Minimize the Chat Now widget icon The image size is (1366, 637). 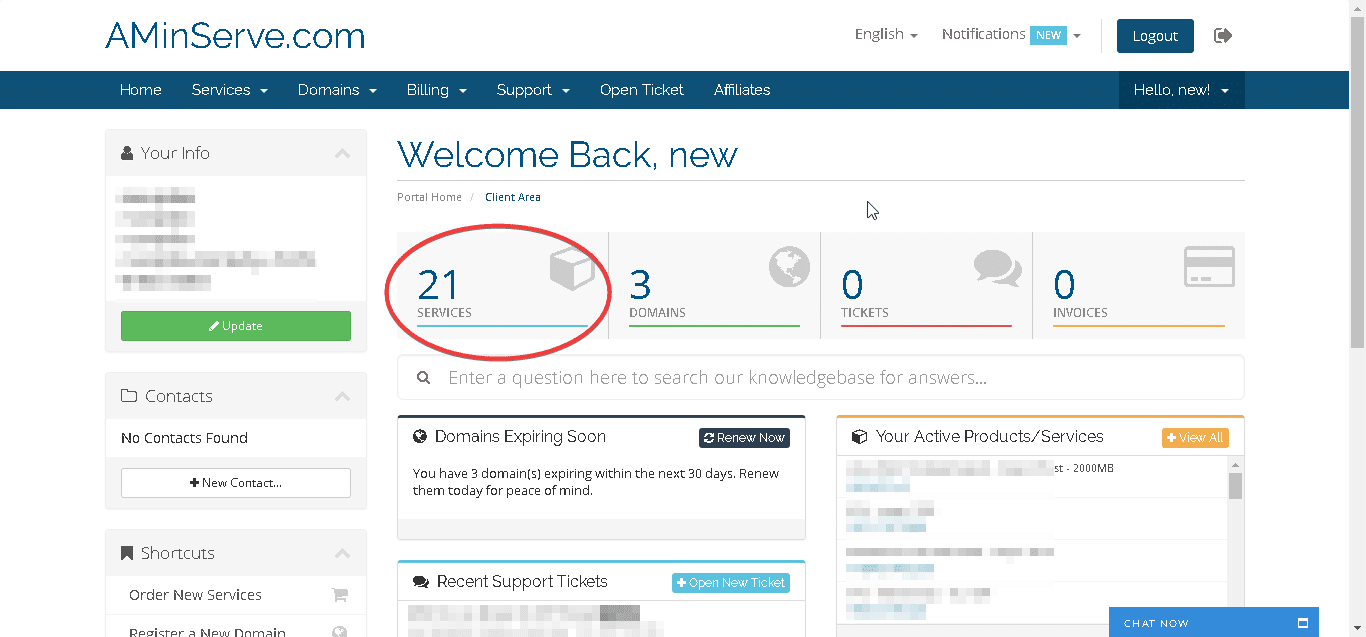coord(1302,623)
